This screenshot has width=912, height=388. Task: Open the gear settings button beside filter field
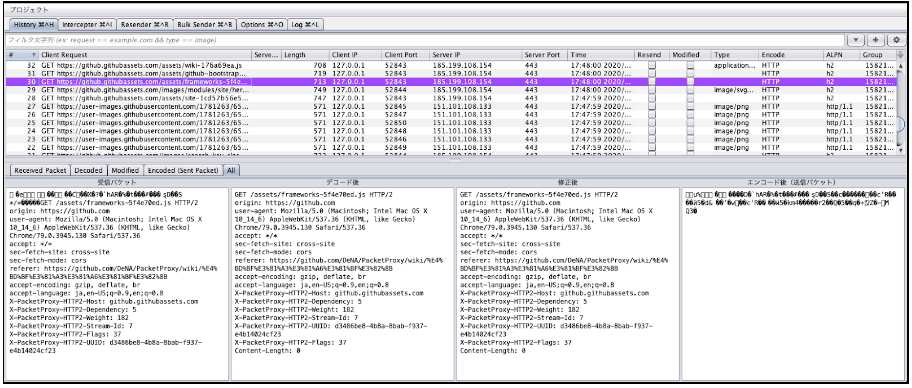tap(896, 40)
